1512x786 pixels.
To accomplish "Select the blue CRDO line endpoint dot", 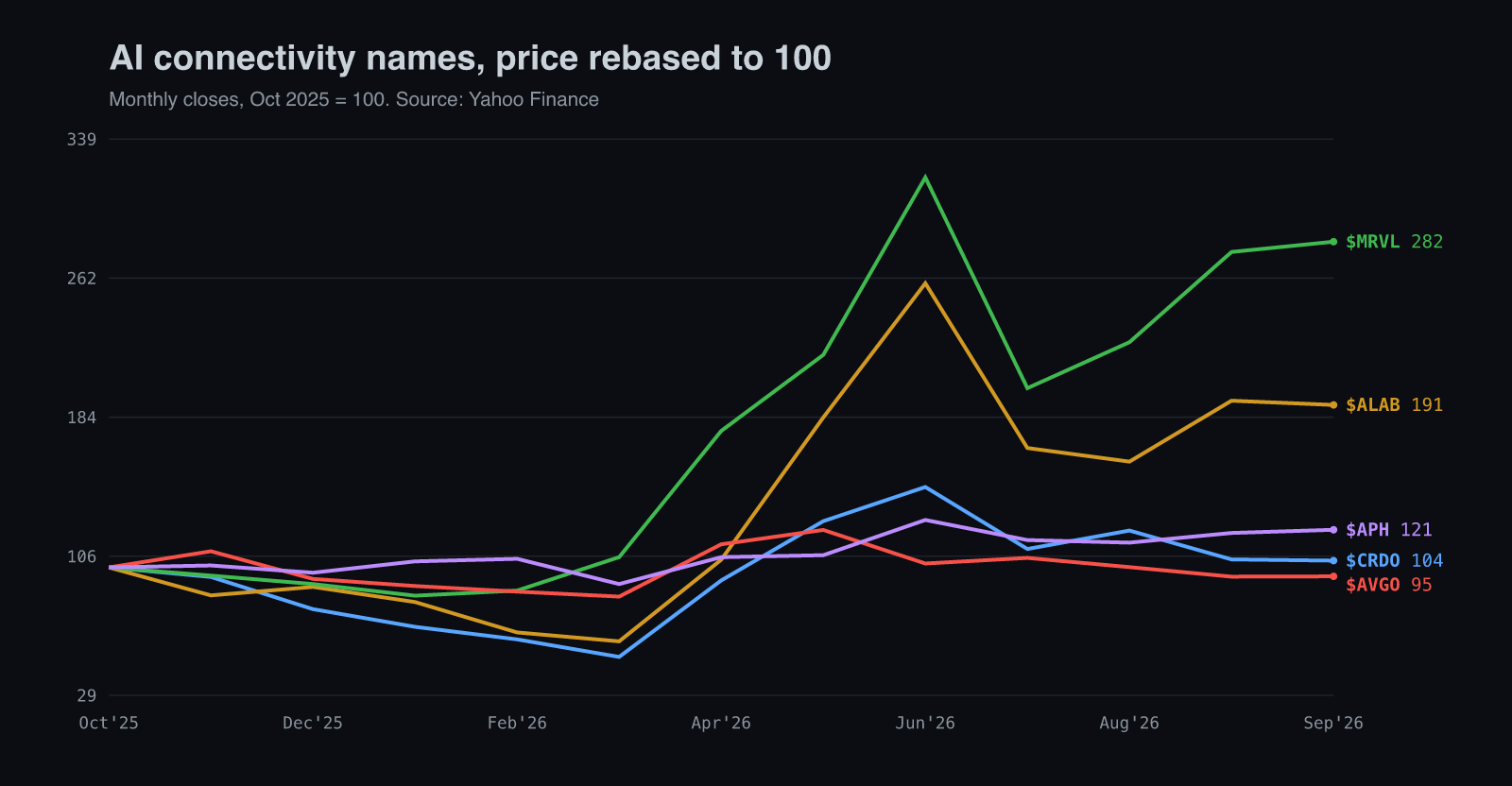I will pyautogui.click(x=1333, y=561).
